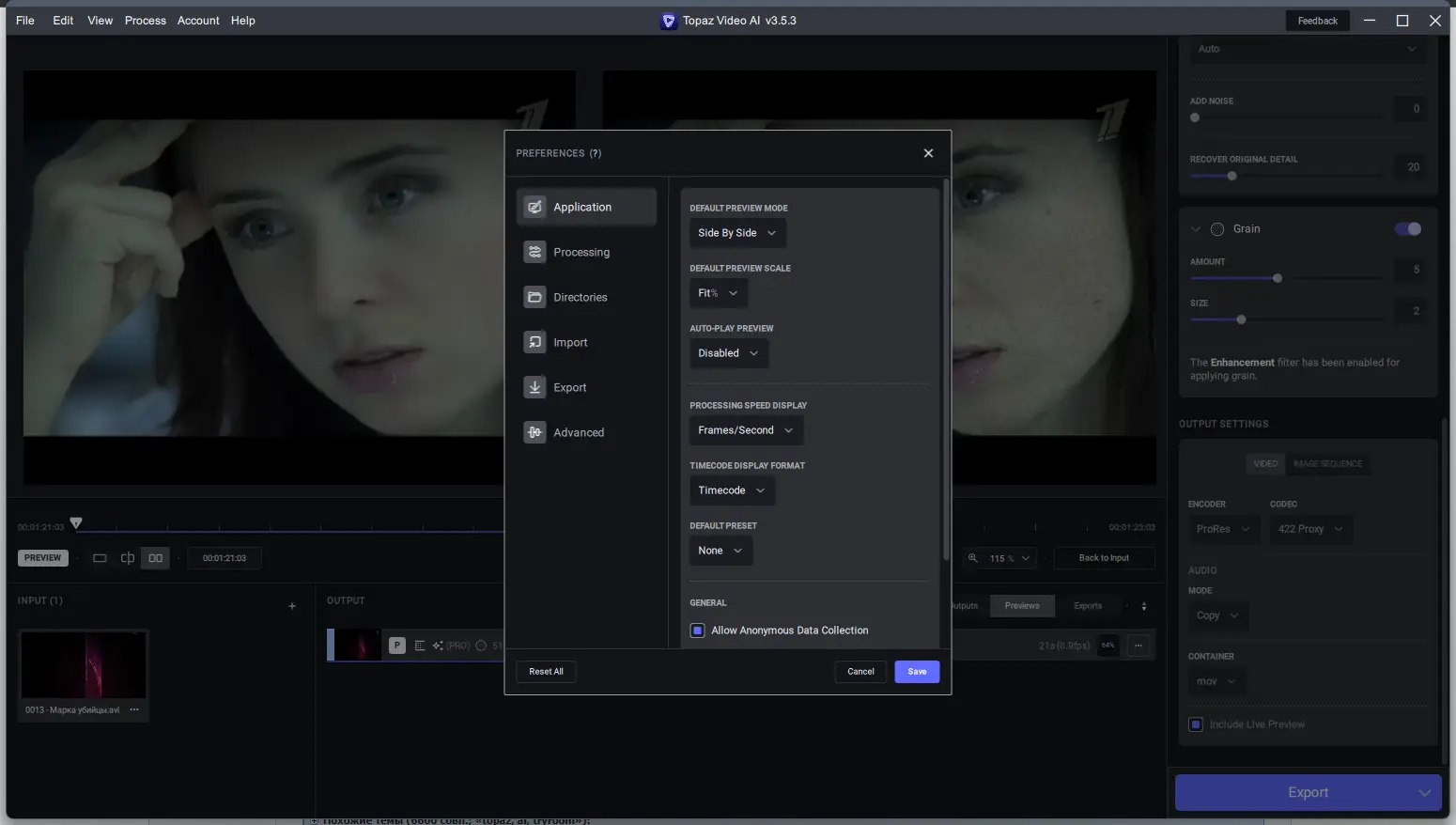This screenshot has height=825, width=1456.
Task: Open the Process menu
Action: pyautogui.click(x=145, y=21)
